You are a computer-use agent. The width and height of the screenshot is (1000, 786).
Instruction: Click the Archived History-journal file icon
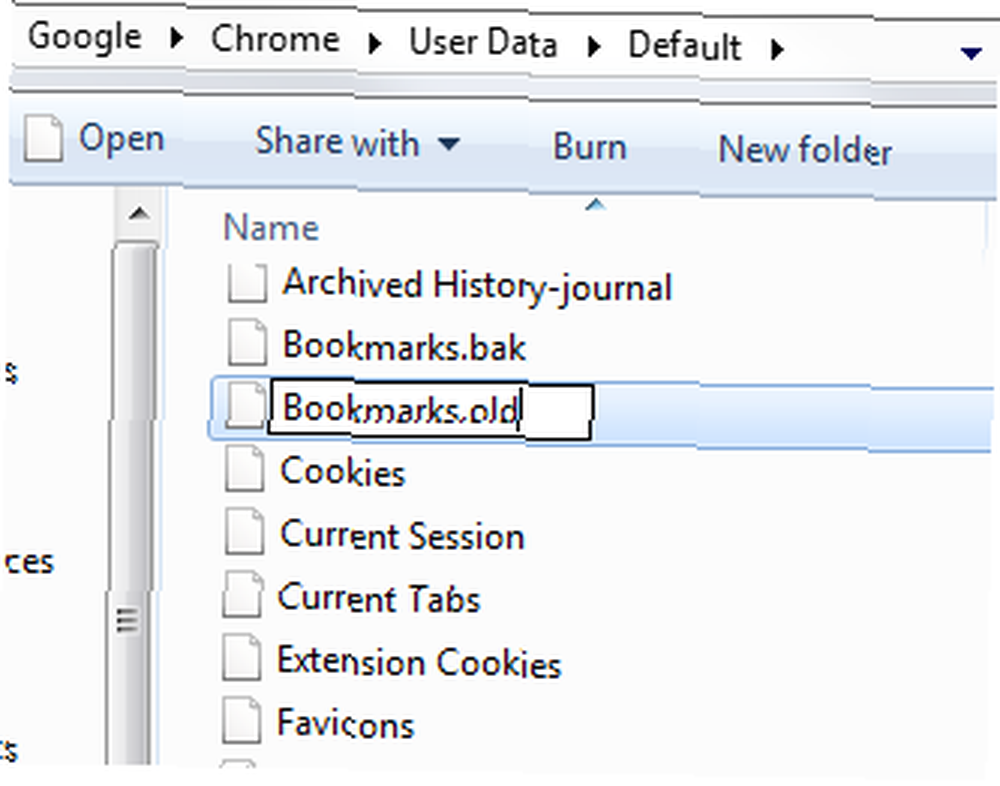pyautogui.click(x=246, y=285)
